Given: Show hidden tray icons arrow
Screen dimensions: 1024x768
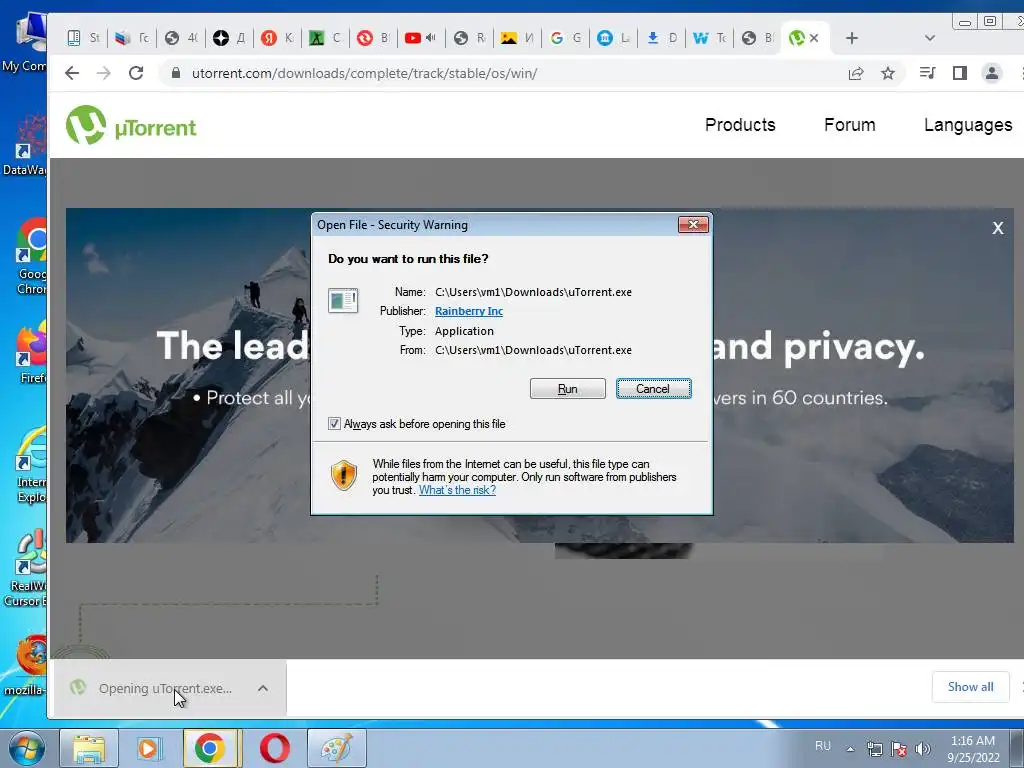Looking at the screenshot, I should (850, 749).
